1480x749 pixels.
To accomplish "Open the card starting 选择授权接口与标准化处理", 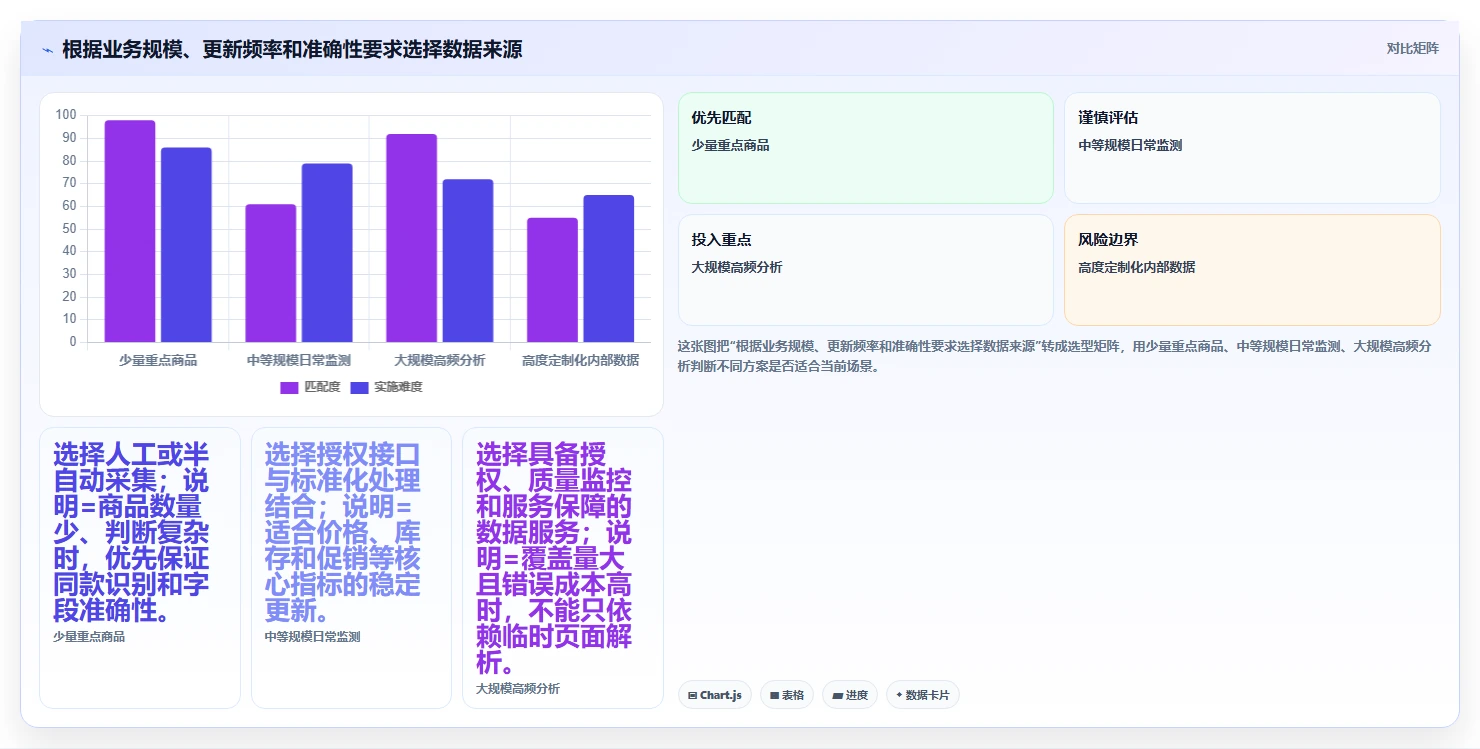I will pos(351,568).
